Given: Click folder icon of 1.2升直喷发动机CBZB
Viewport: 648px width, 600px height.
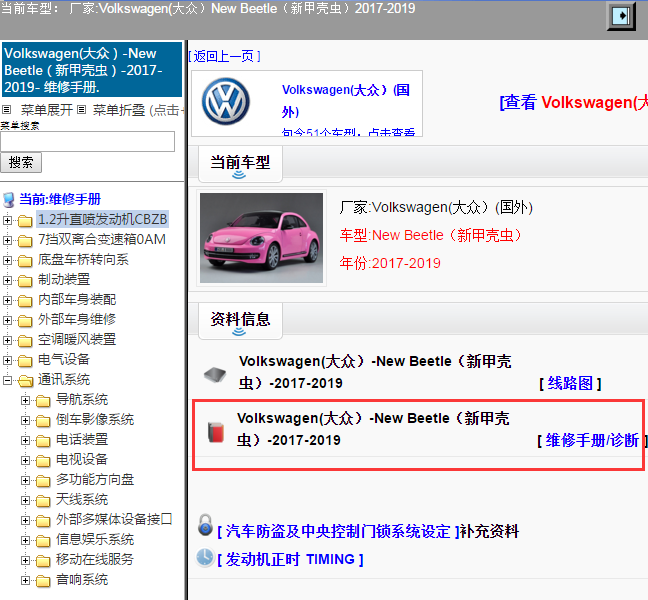Looking at the screenshot, I should [x=25, y=221].
